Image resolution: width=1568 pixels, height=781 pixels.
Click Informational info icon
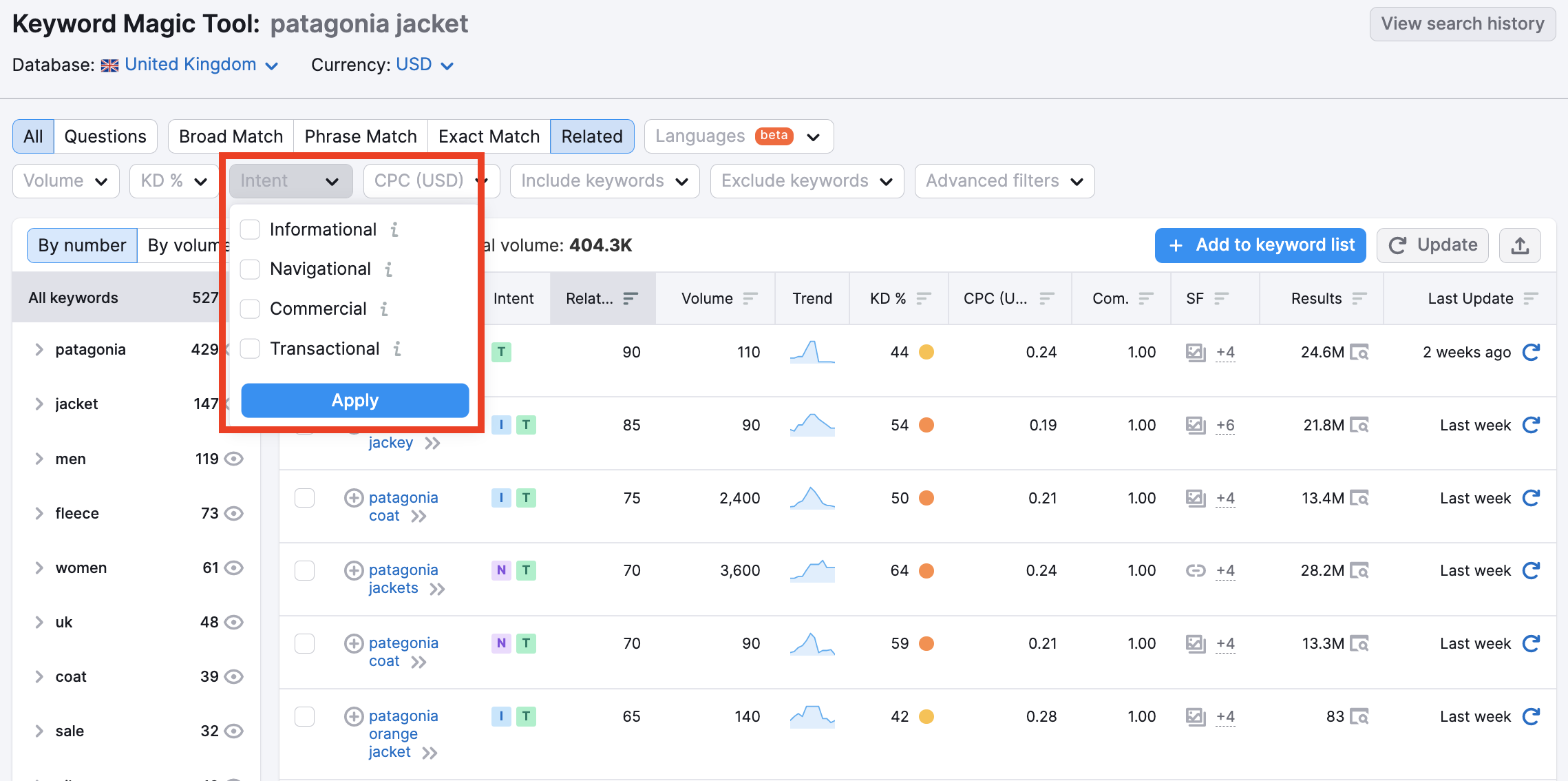click(x=394, y=229)
